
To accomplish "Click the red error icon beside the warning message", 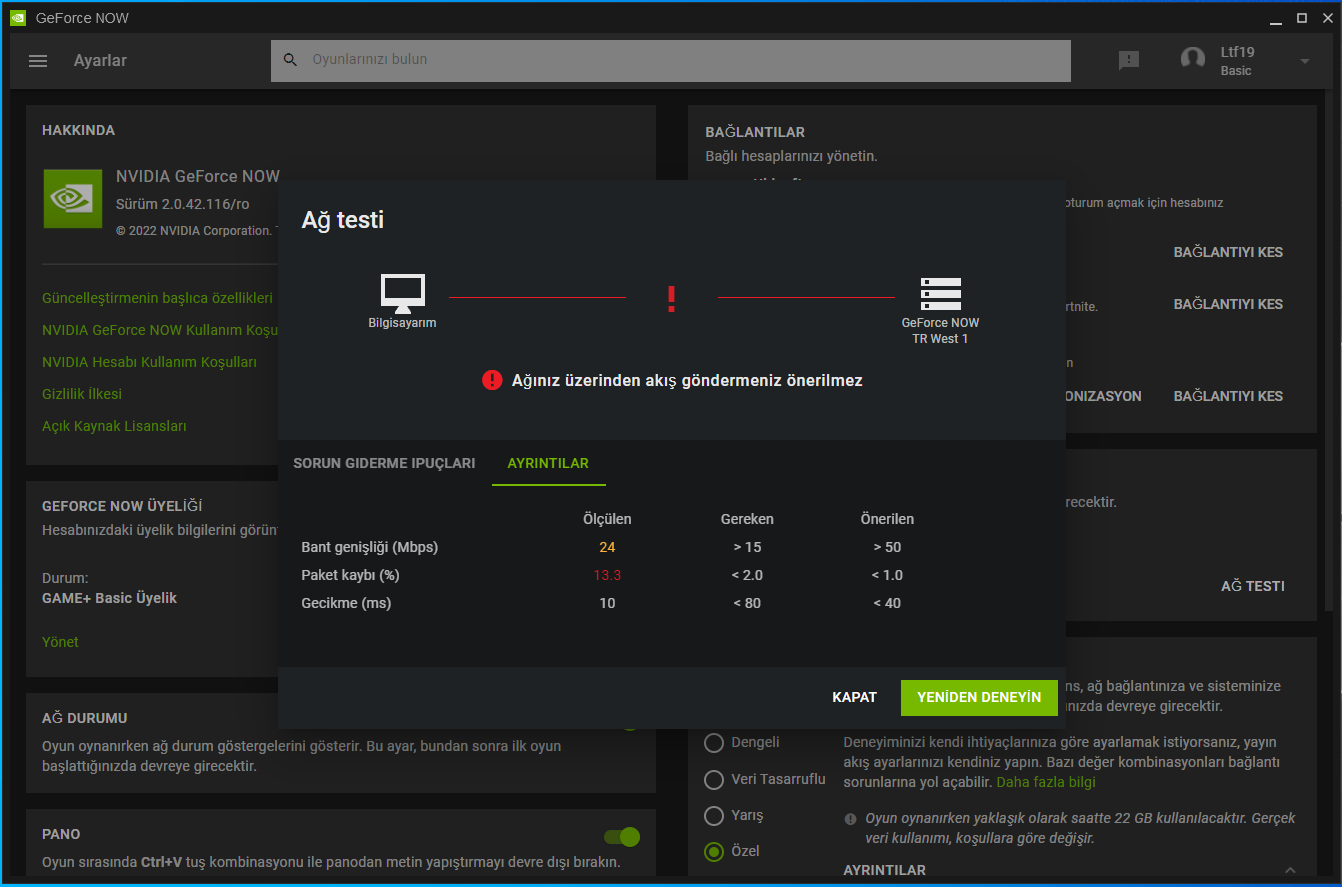I will [x=492, y=380].
